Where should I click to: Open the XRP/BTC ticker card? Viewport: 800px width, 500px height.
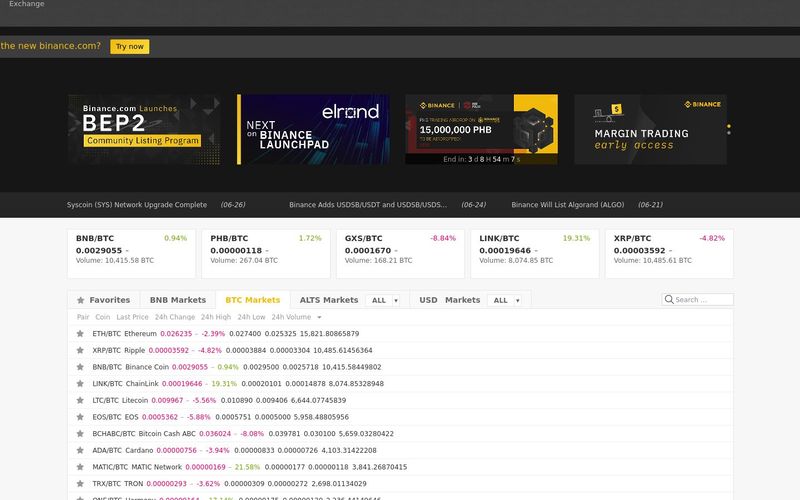[x=669, y=254]
